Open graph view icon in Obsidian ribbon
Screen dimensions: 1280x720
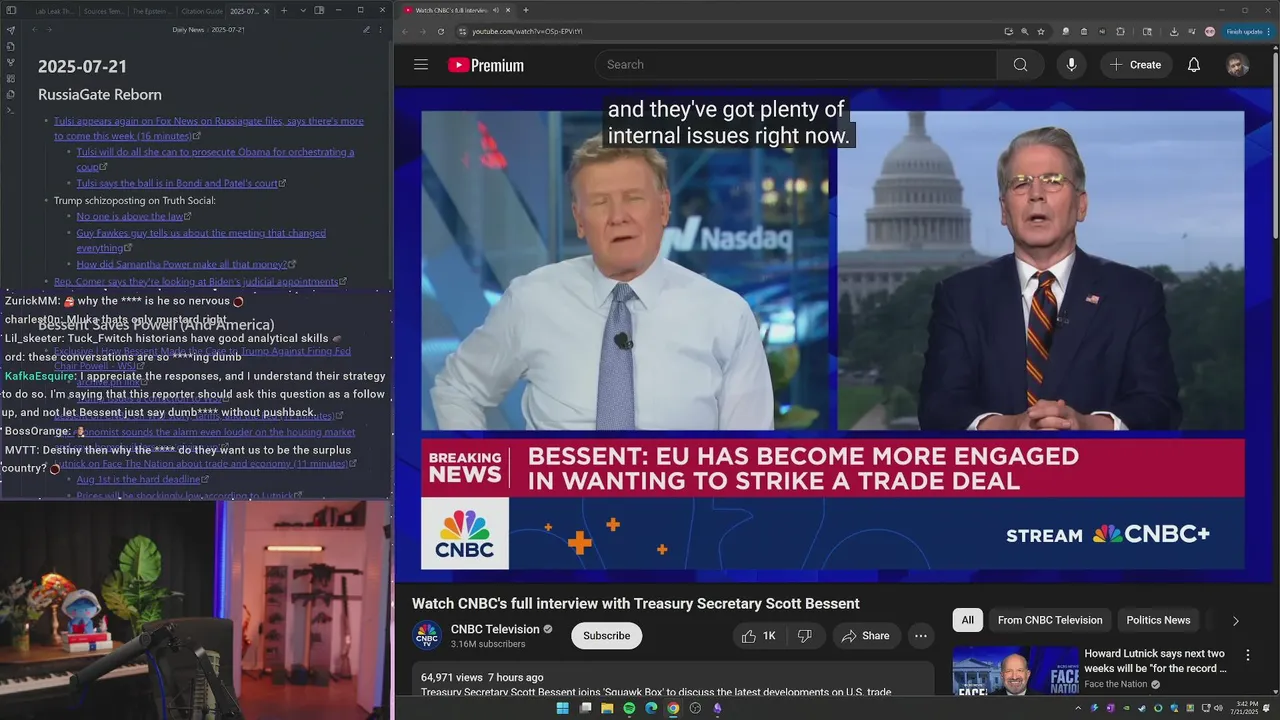(11, 62)
